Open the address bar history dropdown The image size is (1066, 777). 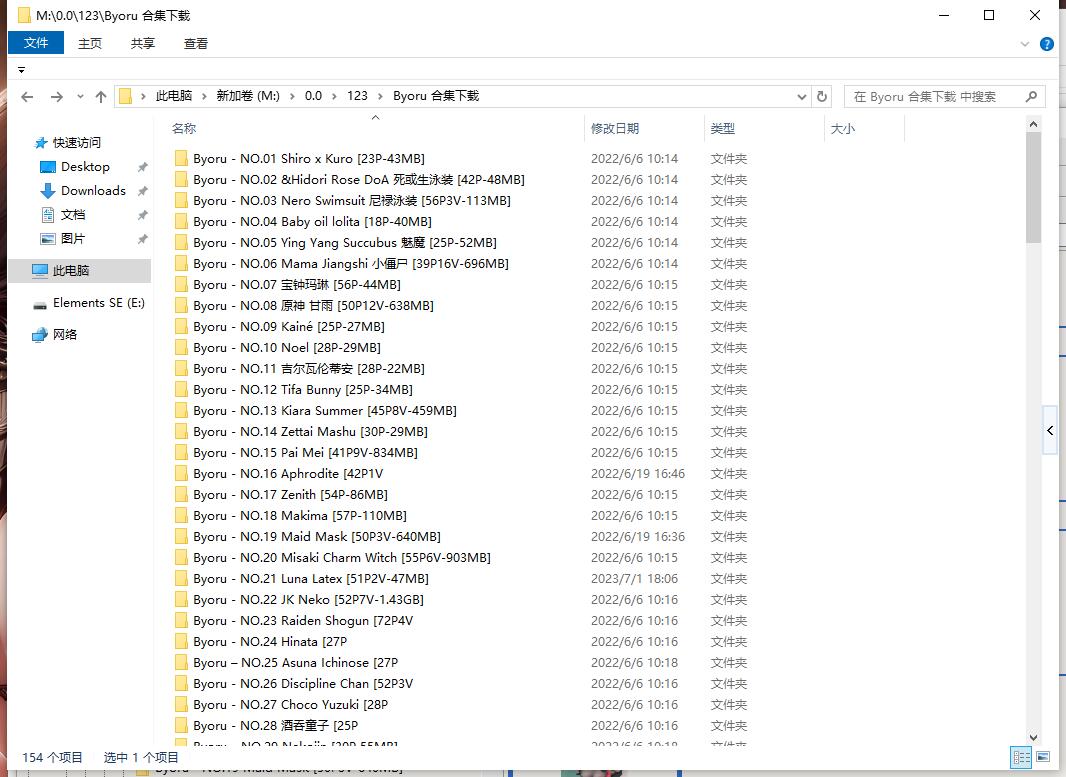(x=802, y=97)
